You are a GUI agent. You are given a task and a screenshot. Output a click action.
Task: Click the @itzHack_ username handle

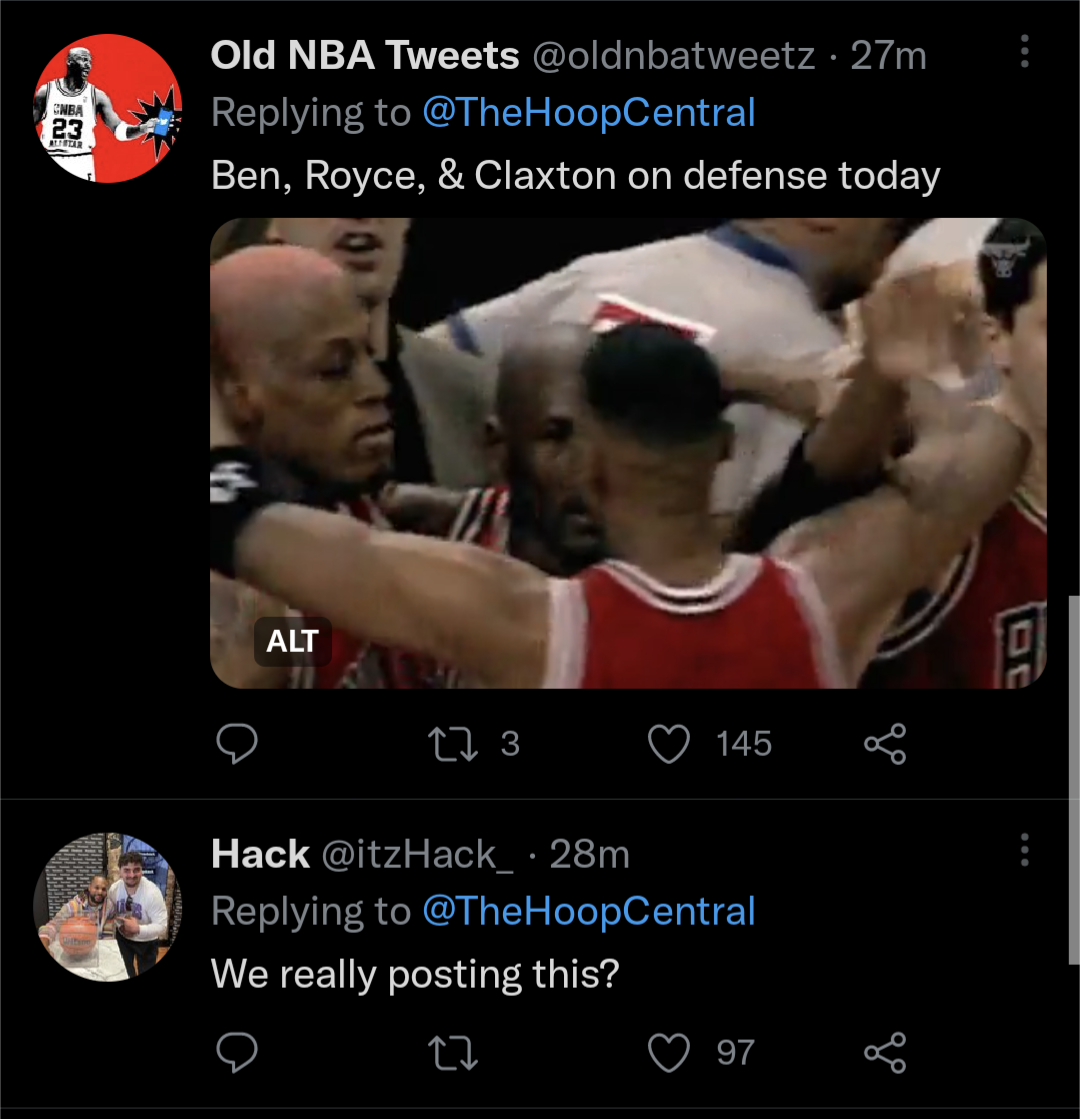[418, 854]
